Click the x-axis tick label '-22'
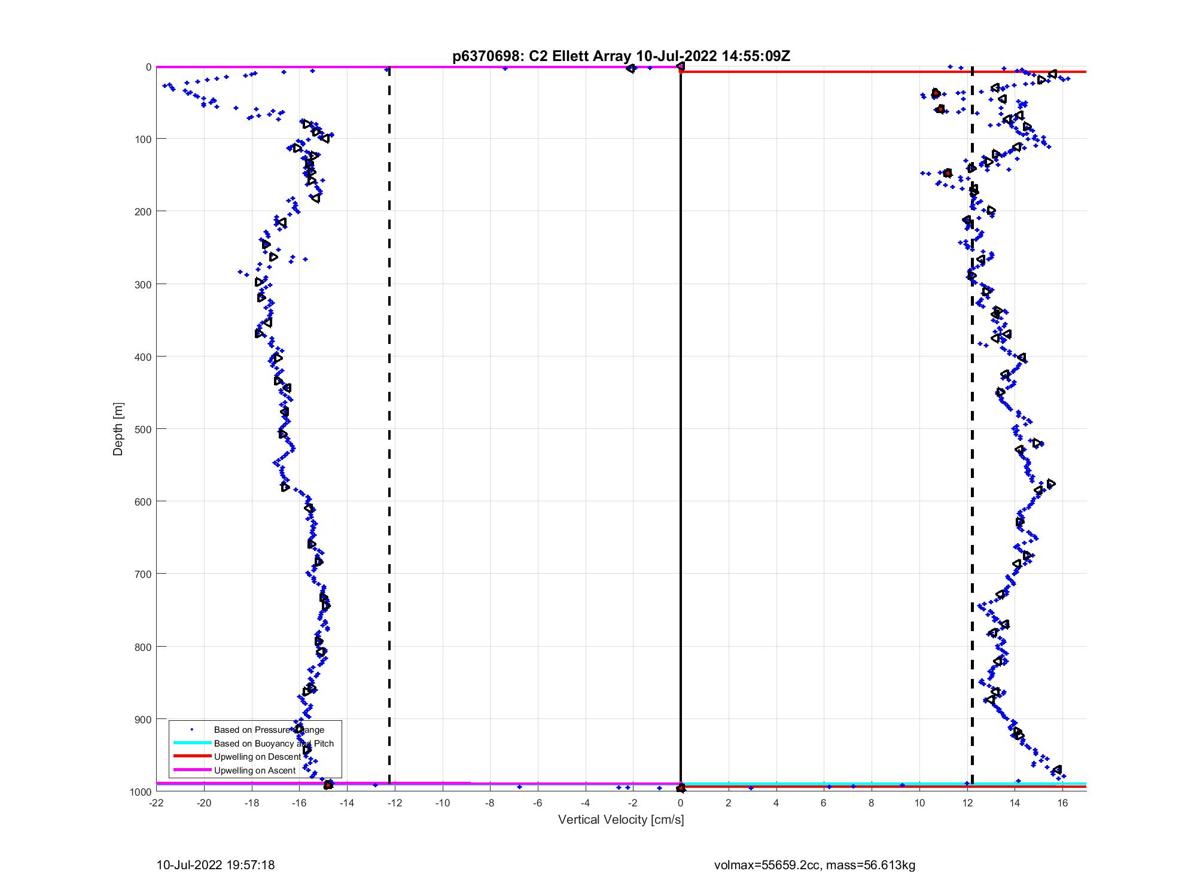Image resolution: width=1200 pixels, height=889 pixels. [x=156, y=802]
